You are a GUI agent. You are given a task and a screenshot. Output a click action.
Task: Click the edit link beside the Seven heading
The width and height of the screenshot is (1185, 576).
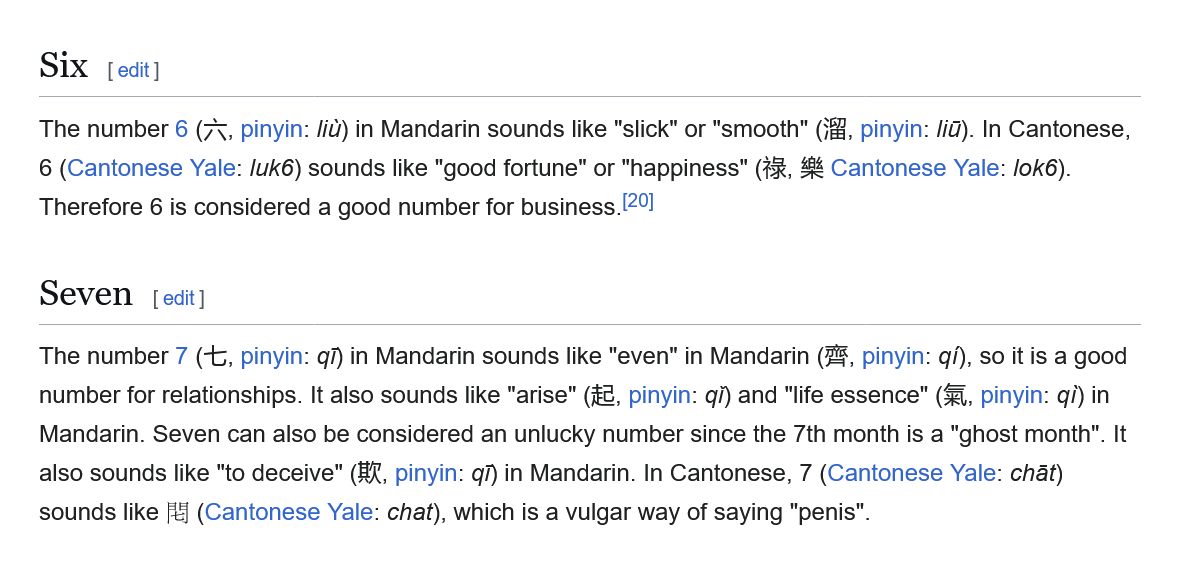pos(178,298)
